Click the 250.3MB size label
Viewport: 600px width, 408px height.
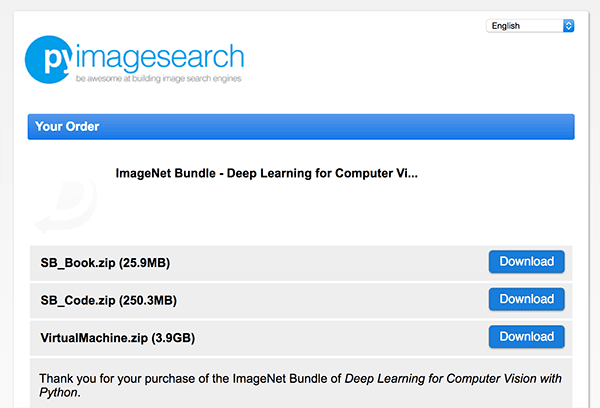pos(148,300)
